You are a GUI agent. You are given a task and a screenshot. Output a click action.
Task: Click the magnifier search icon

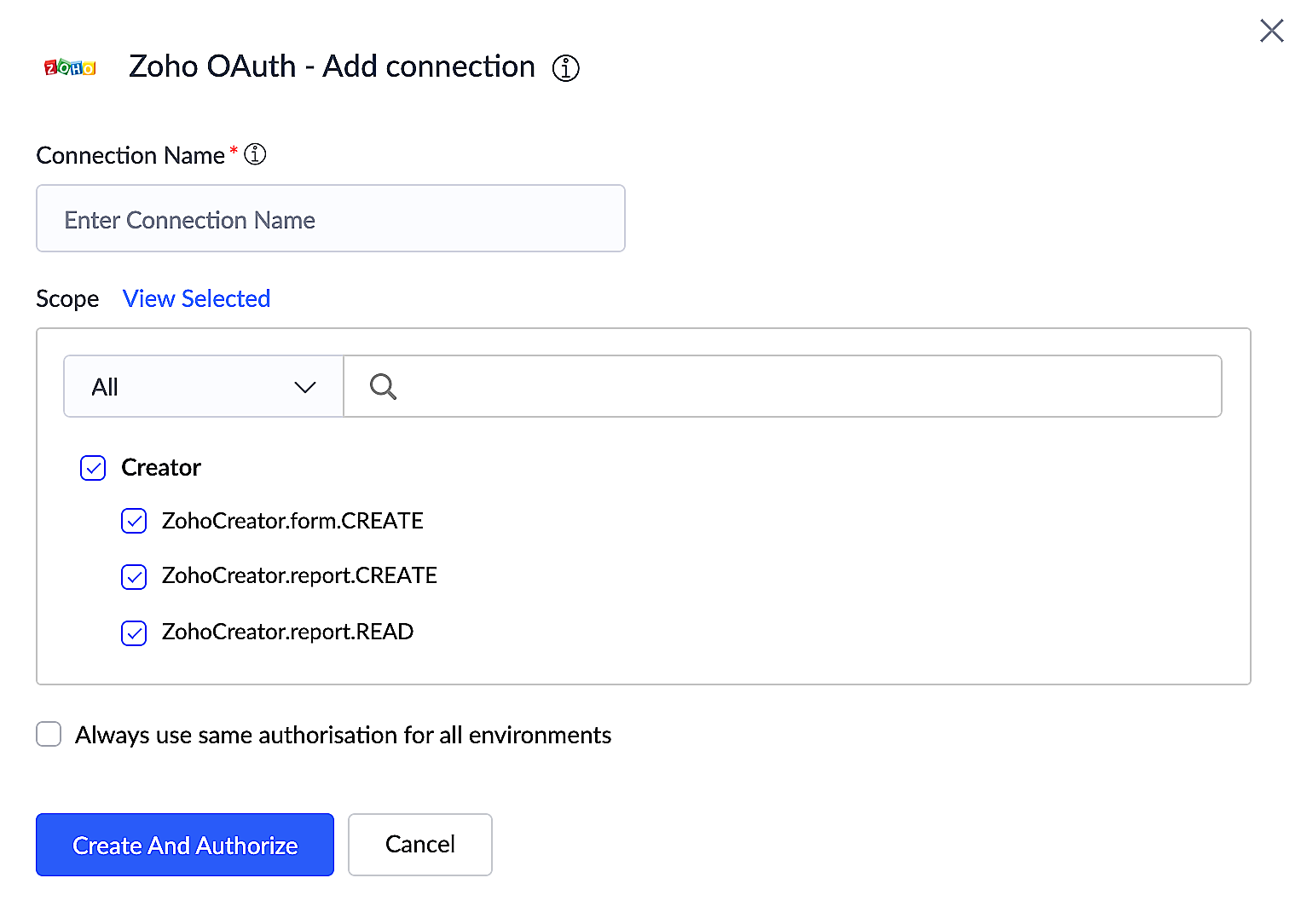[x=383, y=387]
